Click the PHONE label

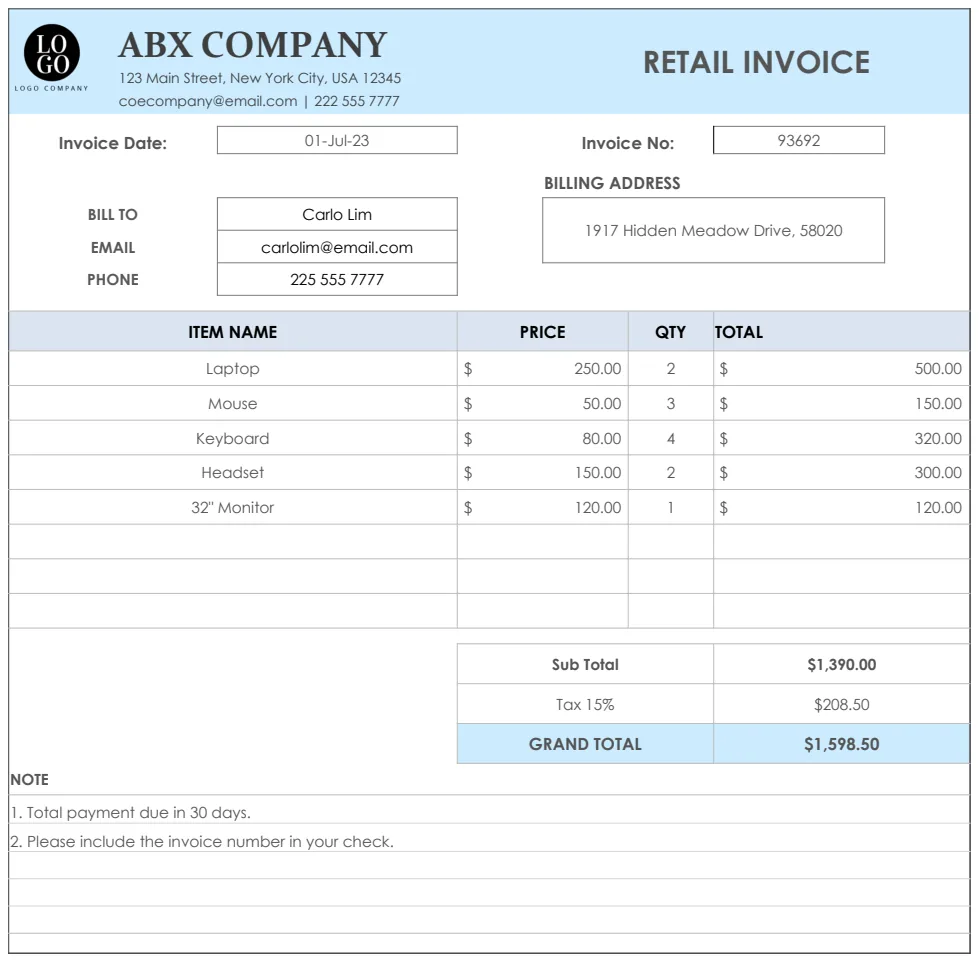pyautogui.click(x=113, y=279)
